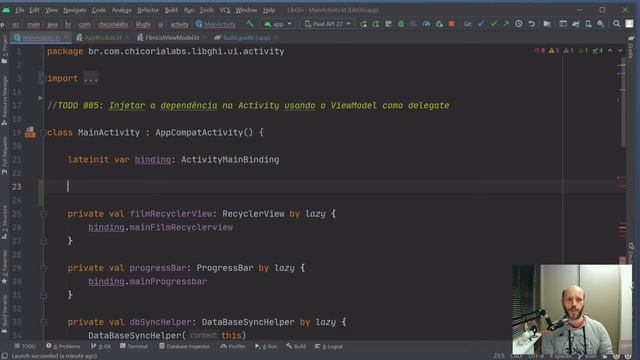Collapse the progressBar lazy block fold
The image size is (640, 360).
point(43,268)
